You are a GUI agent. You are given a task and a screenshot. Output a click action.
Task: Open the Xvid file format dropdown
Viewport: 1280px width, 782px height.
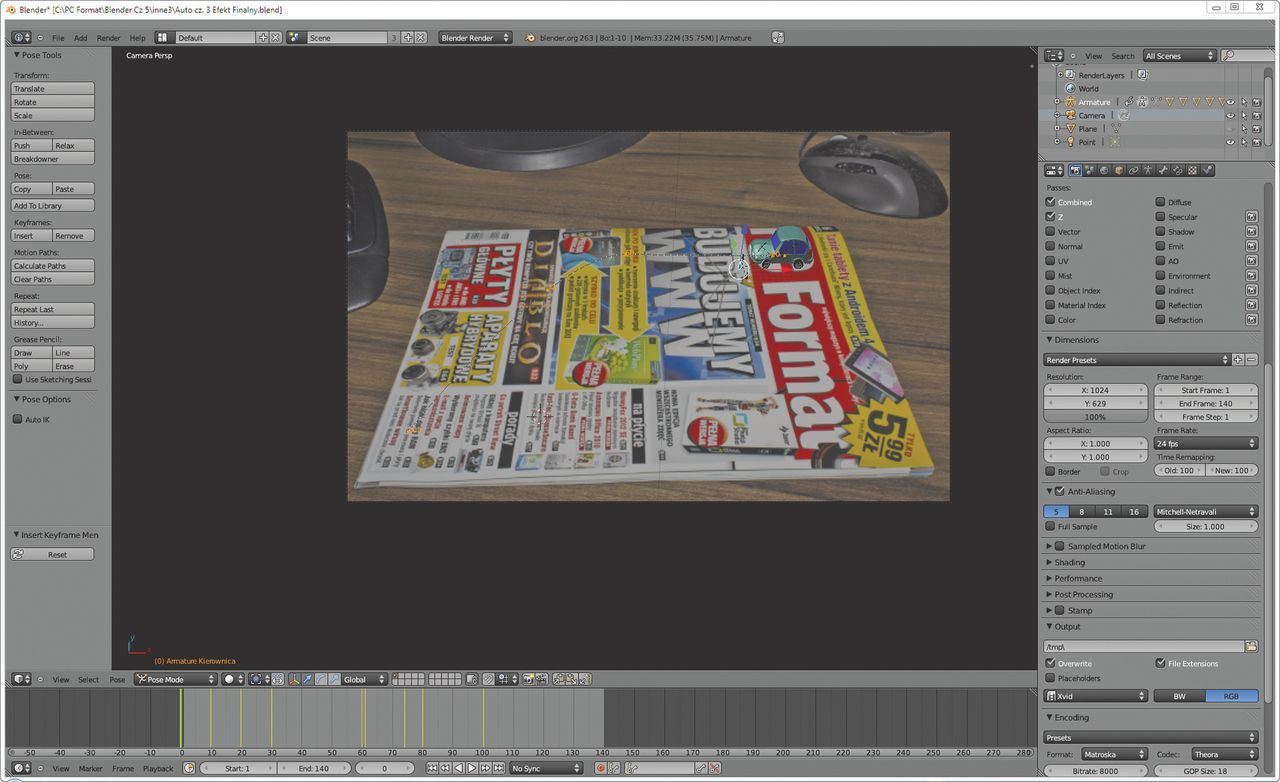click(x=1096, y=696)
